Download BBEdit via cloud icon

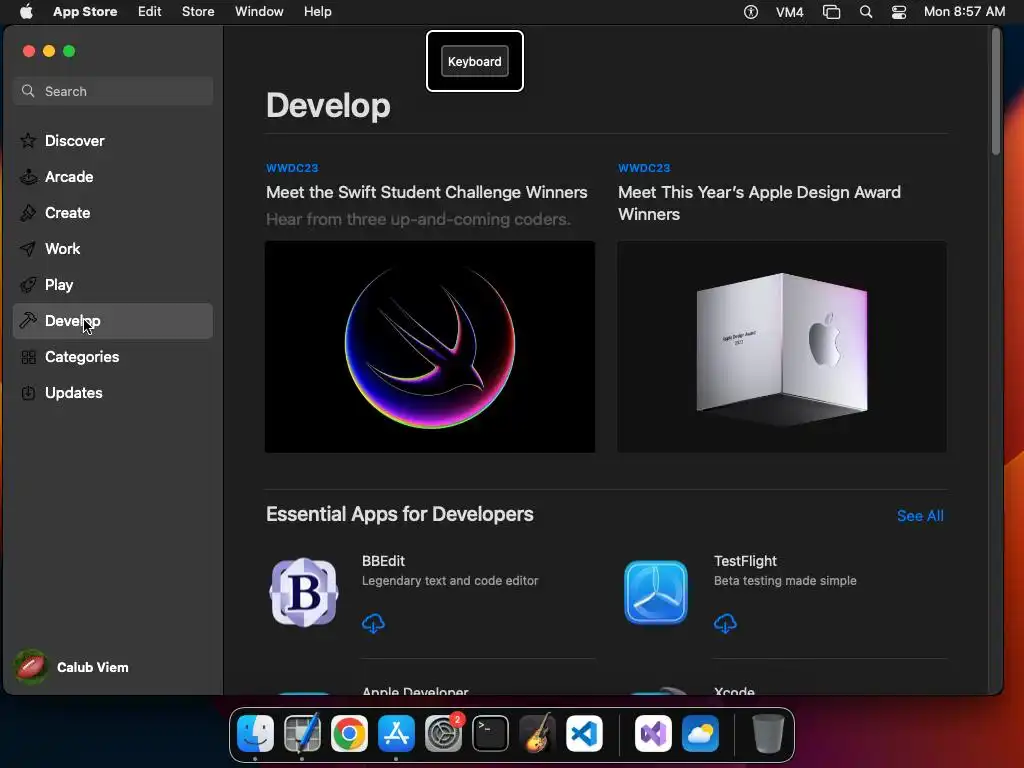click(374, 623)
